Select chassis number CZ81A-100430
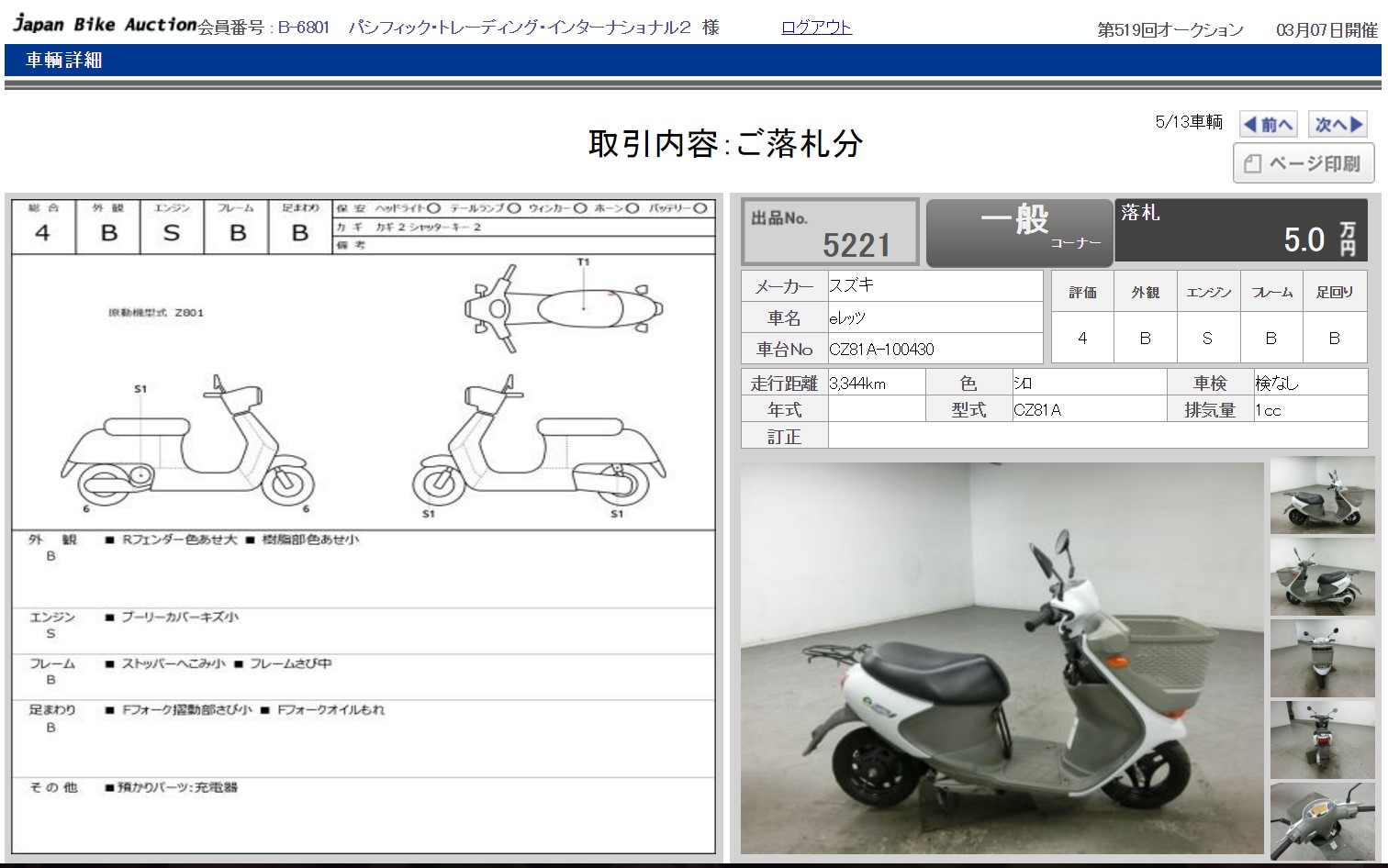This screenshot has width=1388, height=868. coord(881,350)
